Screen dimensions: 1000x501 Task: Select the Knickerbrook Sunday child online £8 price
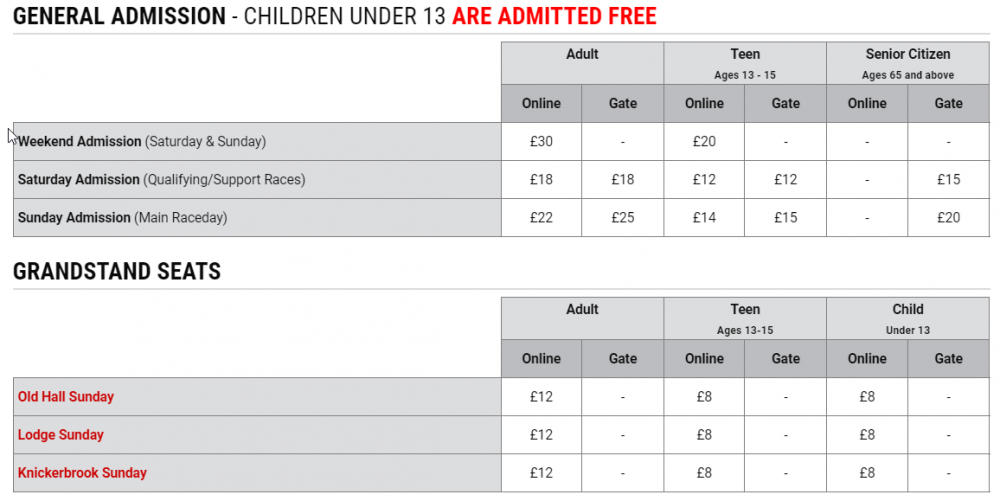pyautogui.click(x=867, y=473)
